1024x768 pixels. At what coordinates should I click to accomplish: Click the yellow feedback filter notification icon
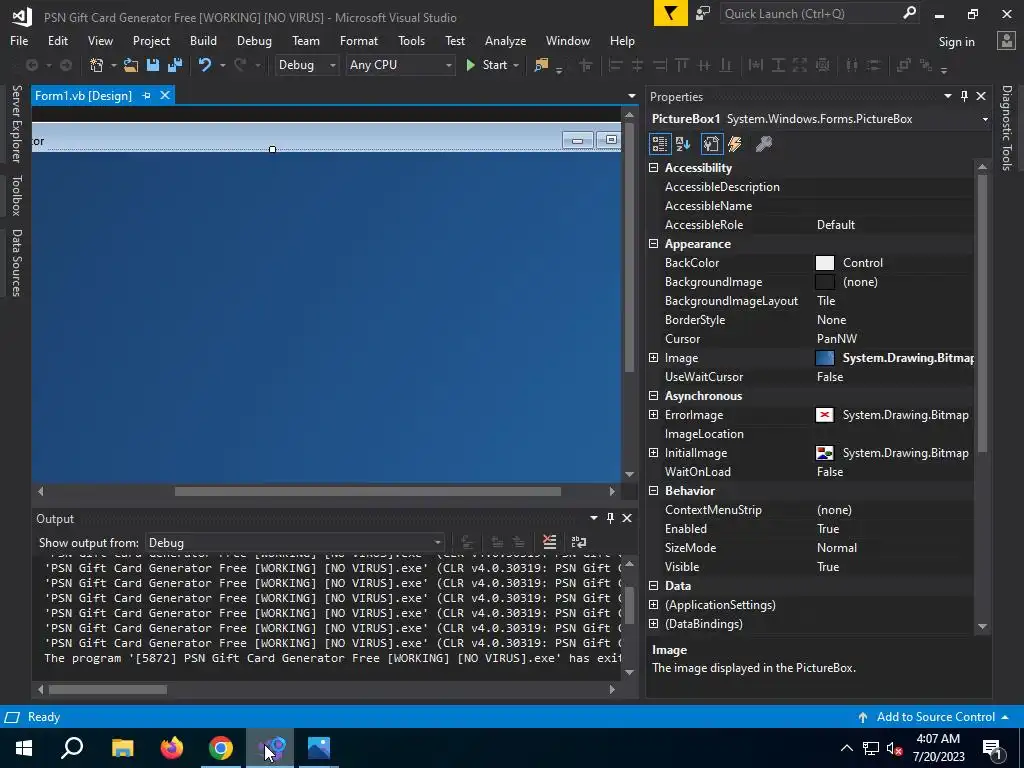670,13
